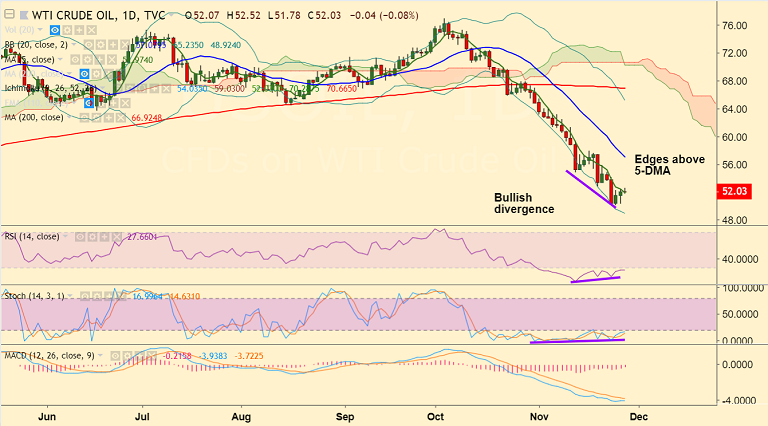The height and width of the screenshot is (426, 768).
Task: Click the plus icon on the MA (5, close) row
Action: coord(100,60)
